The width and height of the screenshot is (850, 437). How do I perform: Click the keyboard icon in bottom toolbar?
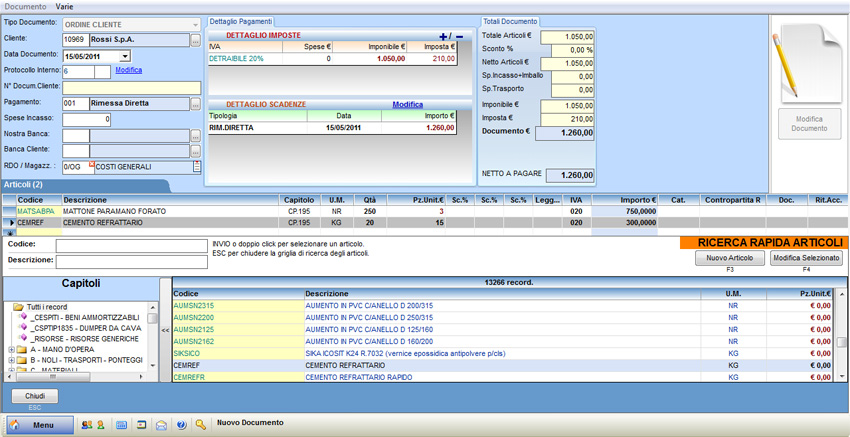[122, 425]
